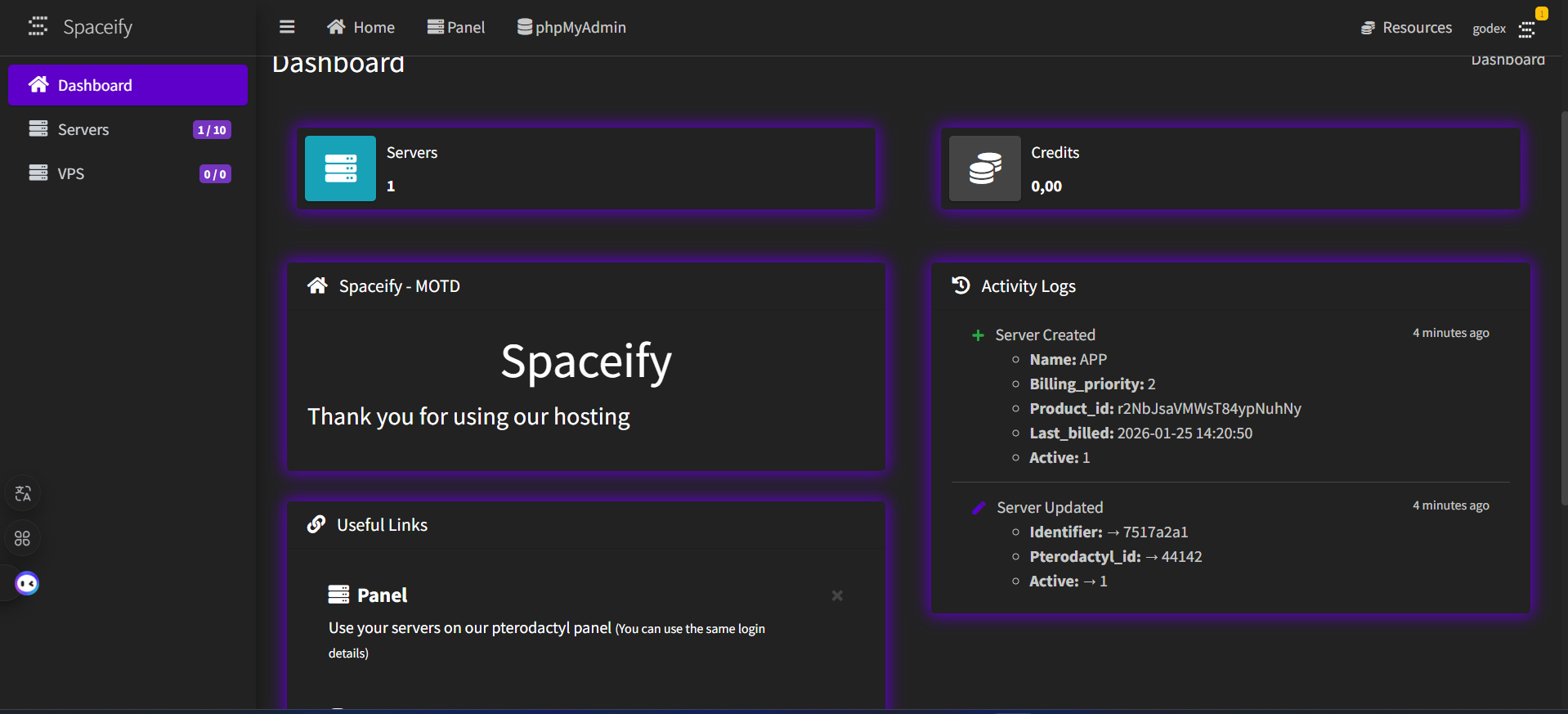
Task: Click the Server Updated log title
Action: pyautogui.click(x=1050, y=507)
